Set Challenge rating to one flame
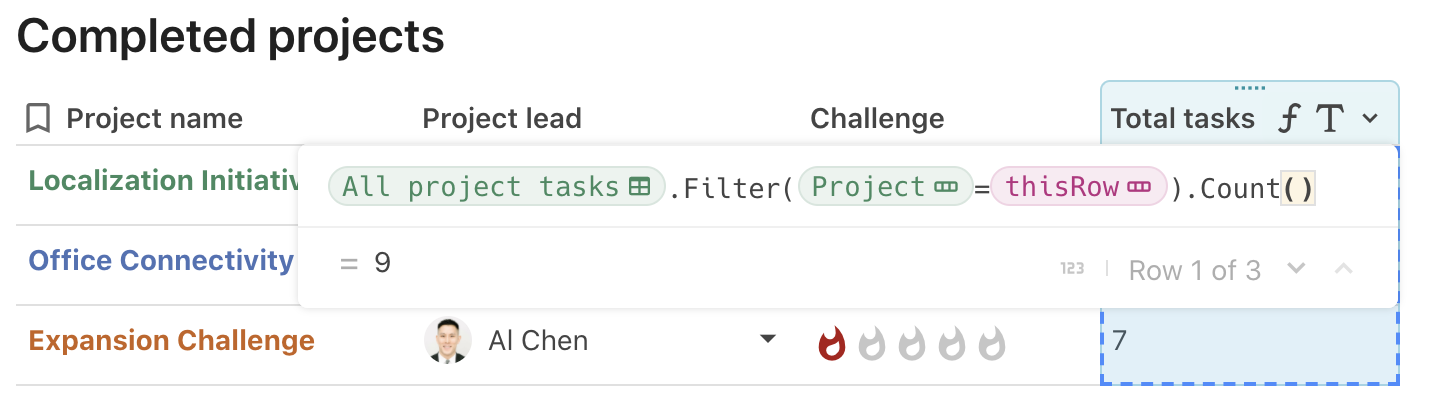The width and height of the screenshot is (1434, 408). [x=832, y=343]
